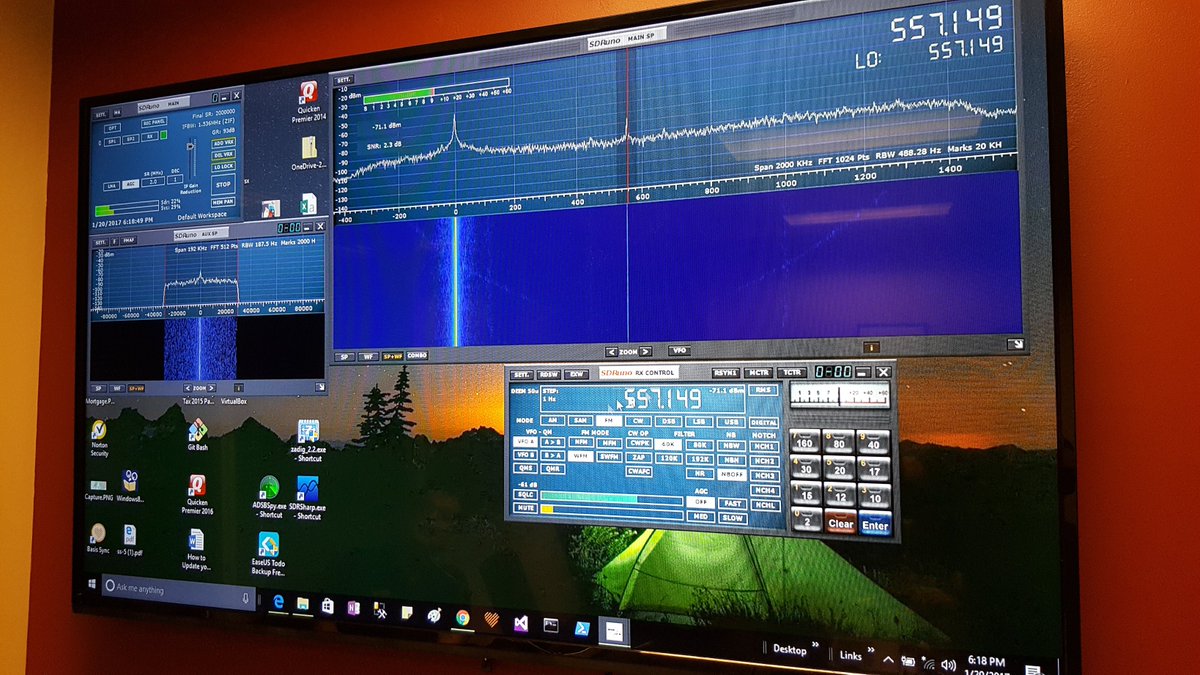The width and height of the screenshot is (1200, 675).
Task: Open OneNote from the taskbar
Action: (x=353, y=607)
